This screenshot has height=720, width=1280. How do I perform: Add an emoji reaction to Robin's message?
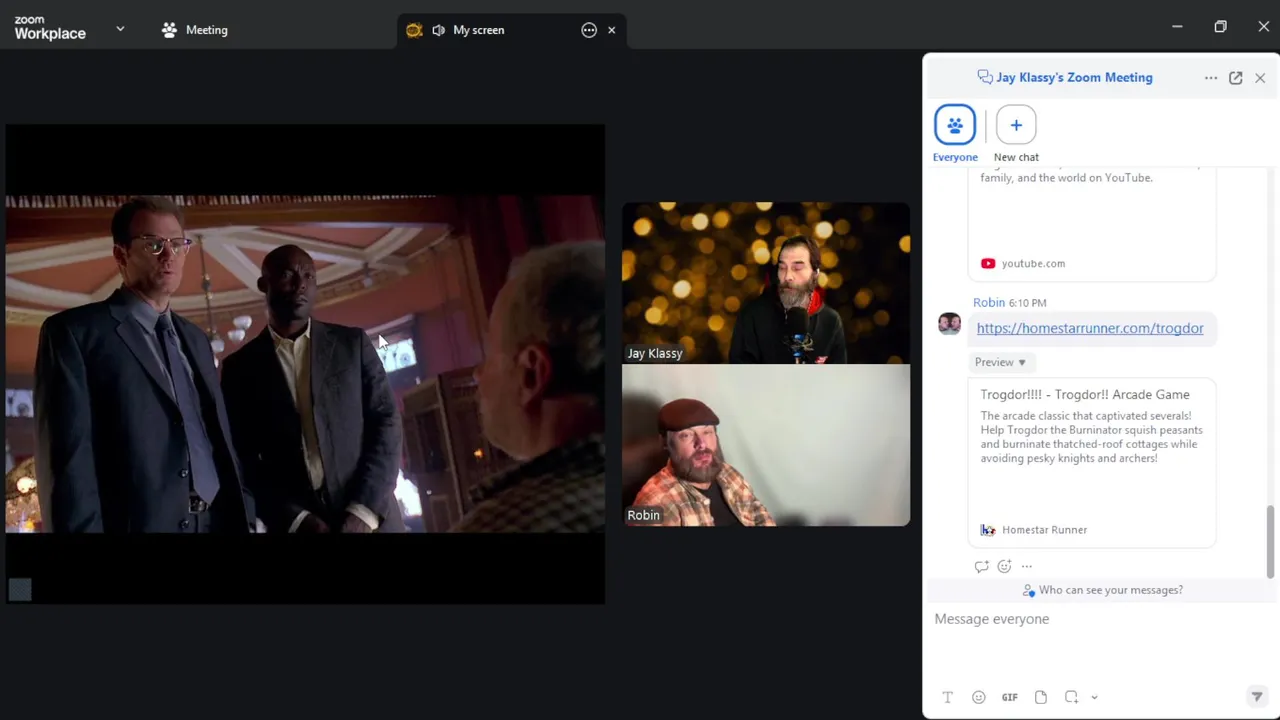(1004, 566)
